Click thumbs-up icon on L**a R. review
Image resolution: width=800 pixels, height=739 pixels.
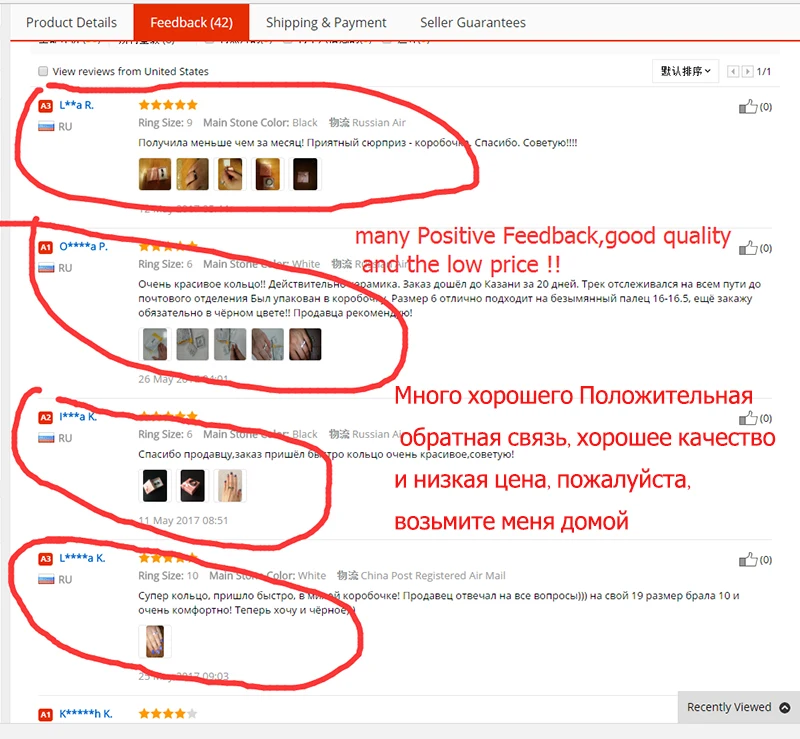click(x=748, y=107)
